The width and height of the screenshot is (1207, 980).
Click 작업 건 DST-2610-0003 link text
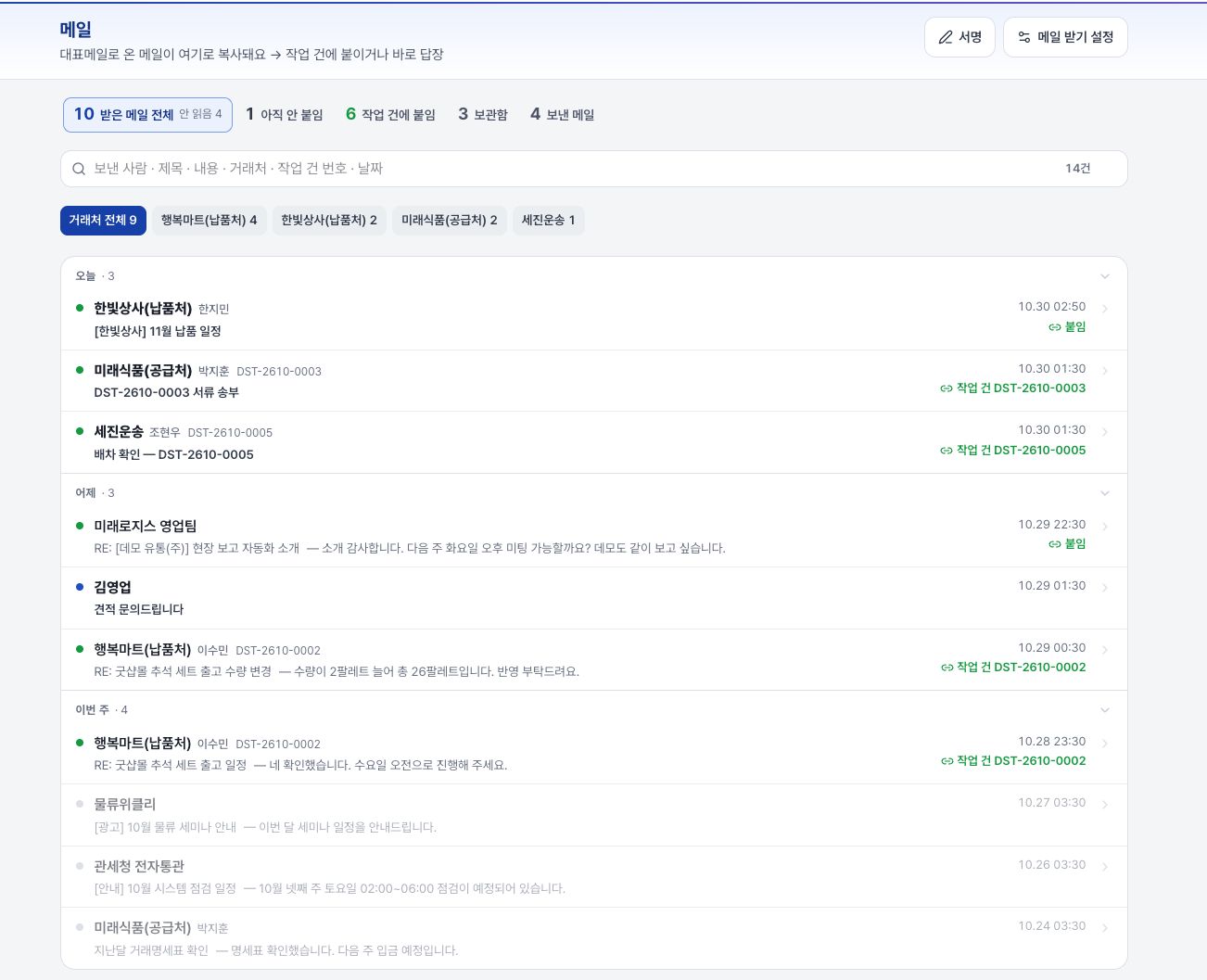1021,388
